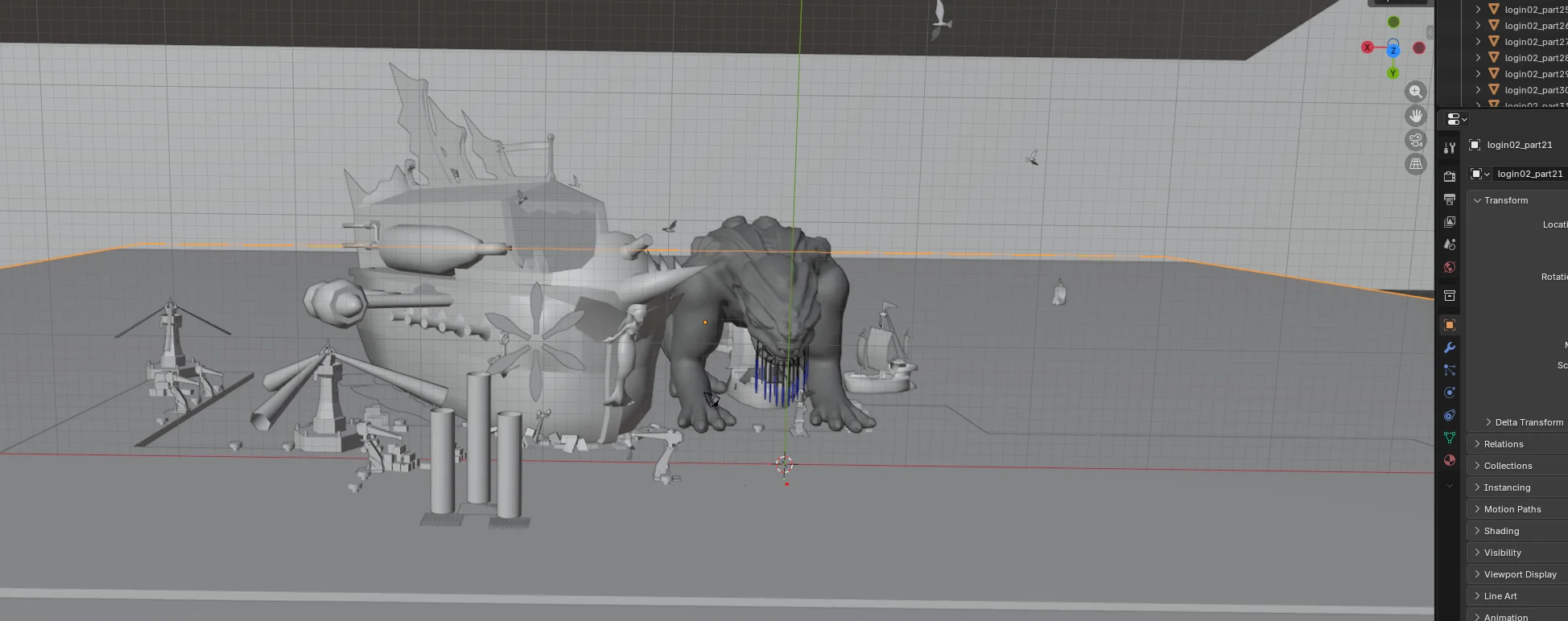This screenshot has width=1568, height=621.
Task: Click the login02_part21 object name field
Action: pos(1529,174)
